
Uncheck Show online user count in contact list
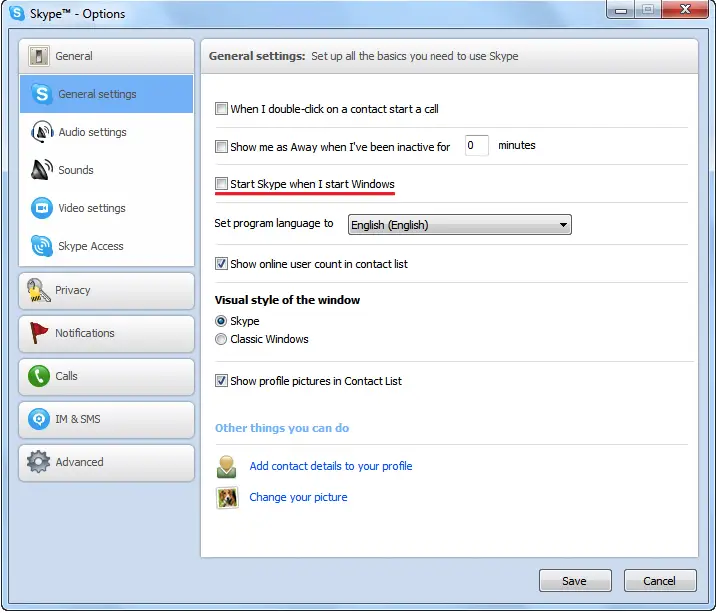(221, 264)
